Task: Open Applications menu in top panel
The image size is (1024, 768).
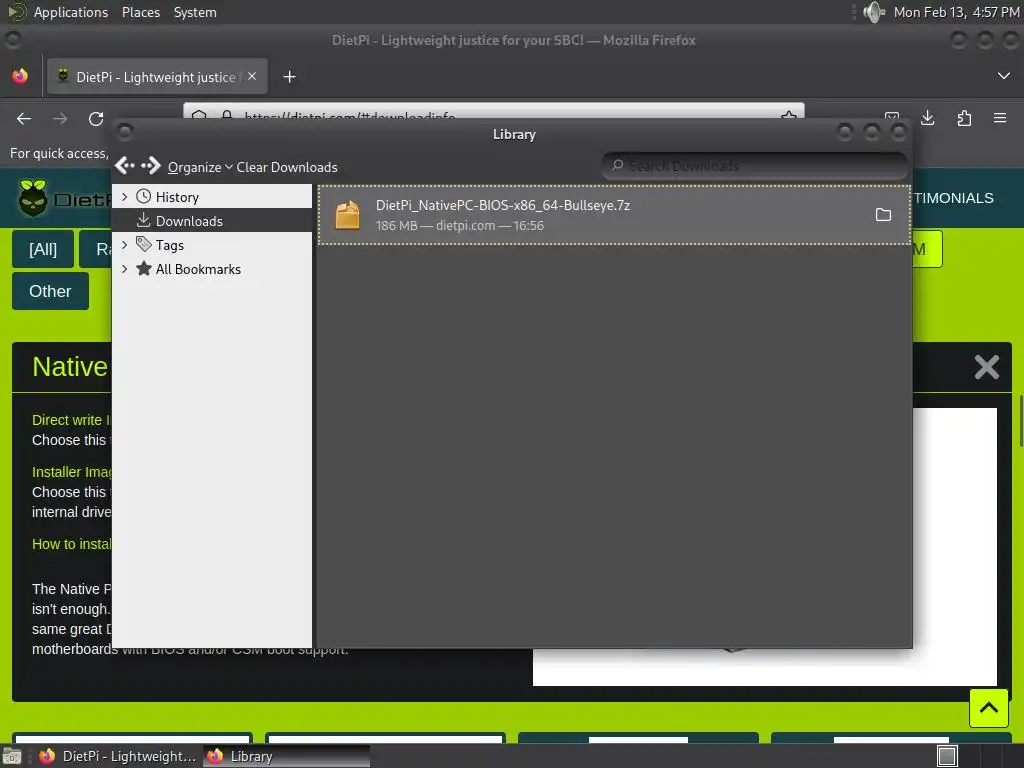Action: click(71, 12)
